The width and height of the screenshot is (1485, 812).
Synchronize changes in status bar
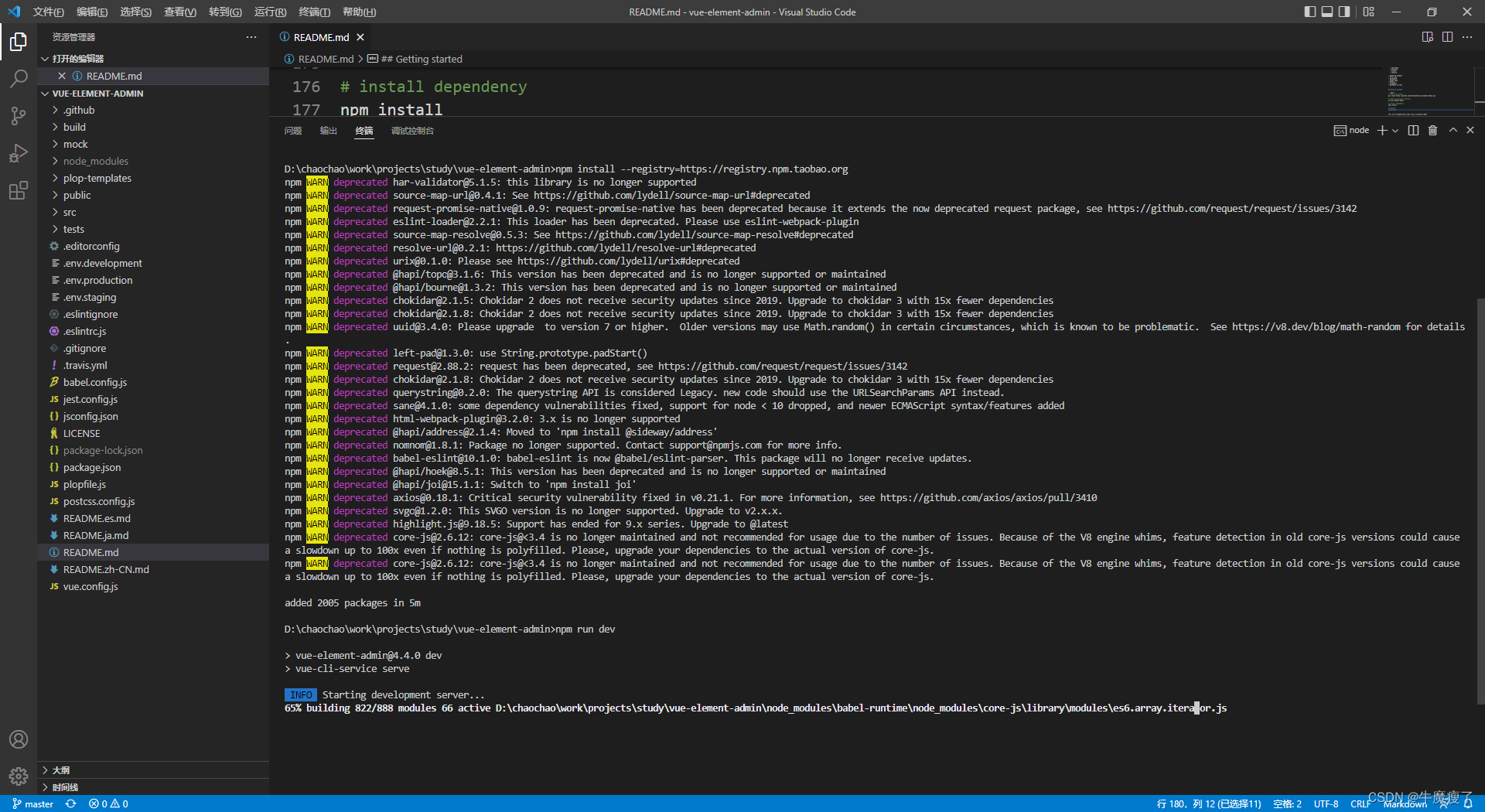(70, 803)
